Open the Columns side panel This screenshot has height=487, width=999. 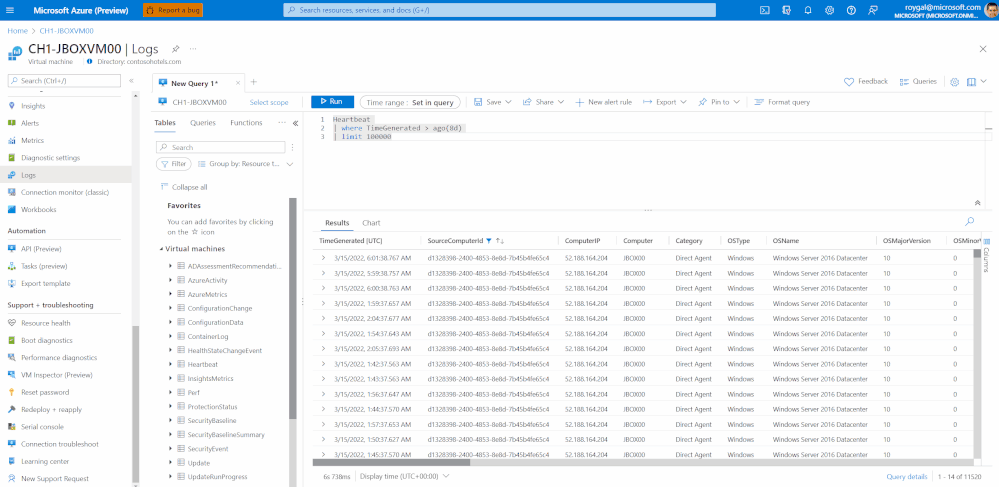tap(986, 255)
